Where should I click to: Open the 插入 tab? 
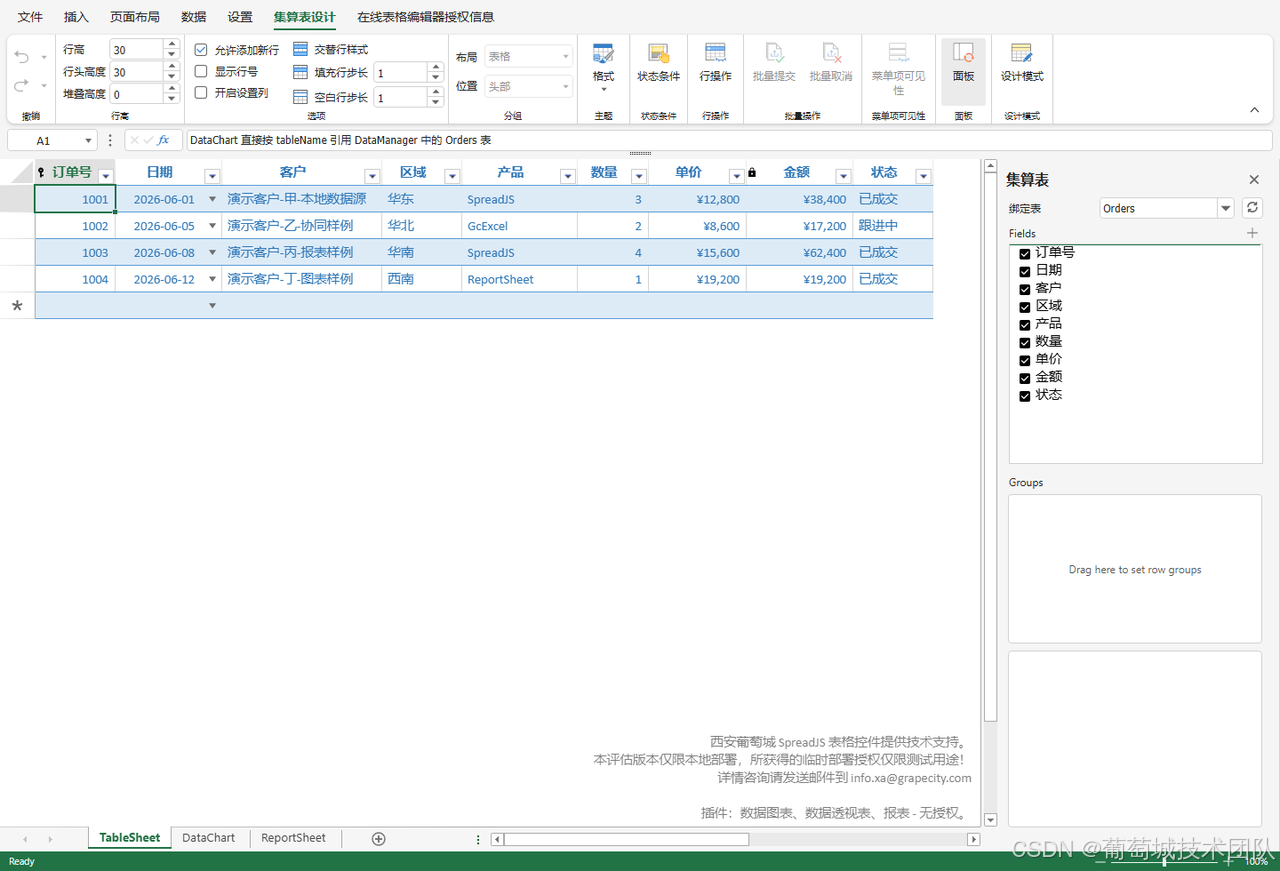point(76,17)
